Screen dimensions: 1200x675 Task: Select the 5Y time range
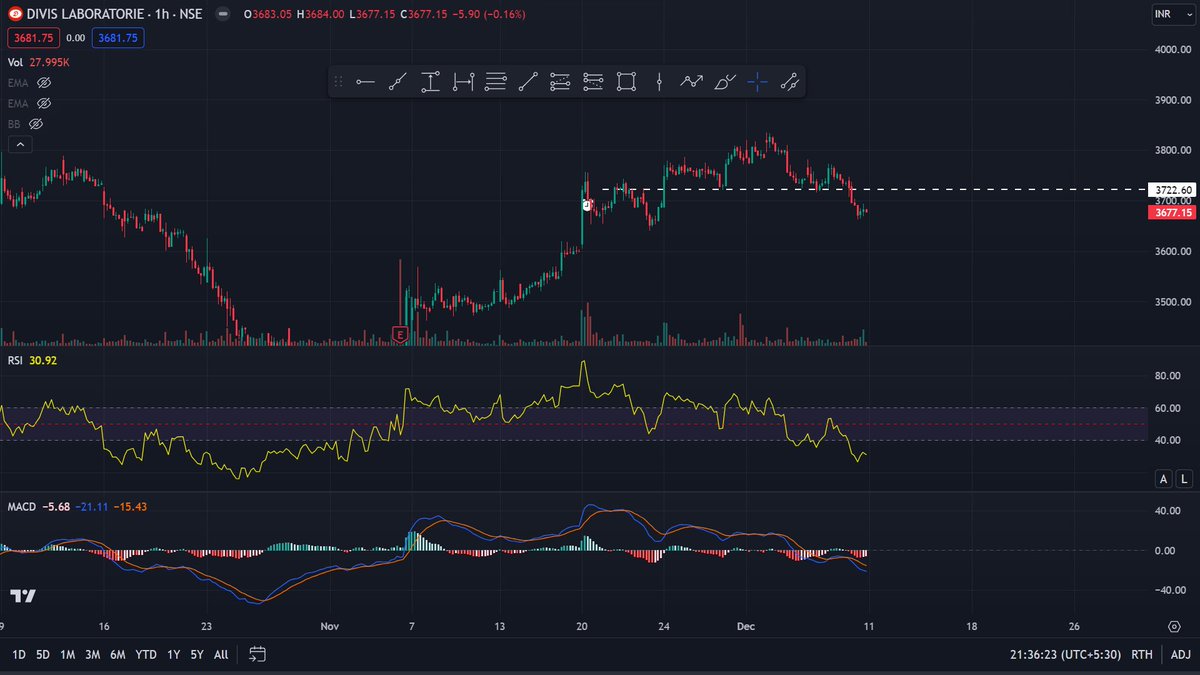198,655
